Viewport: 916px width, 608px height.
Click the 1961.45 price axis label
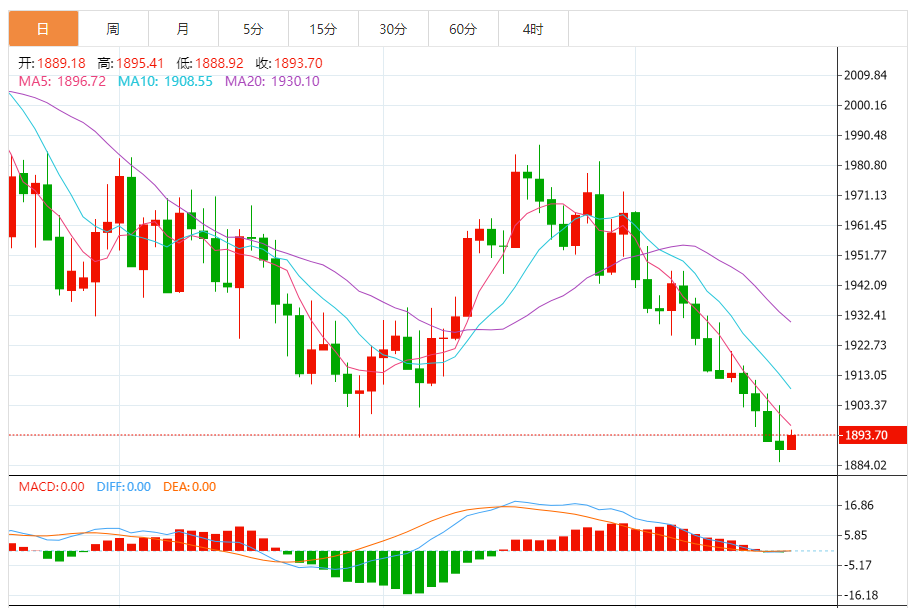[x=865, y=225]
